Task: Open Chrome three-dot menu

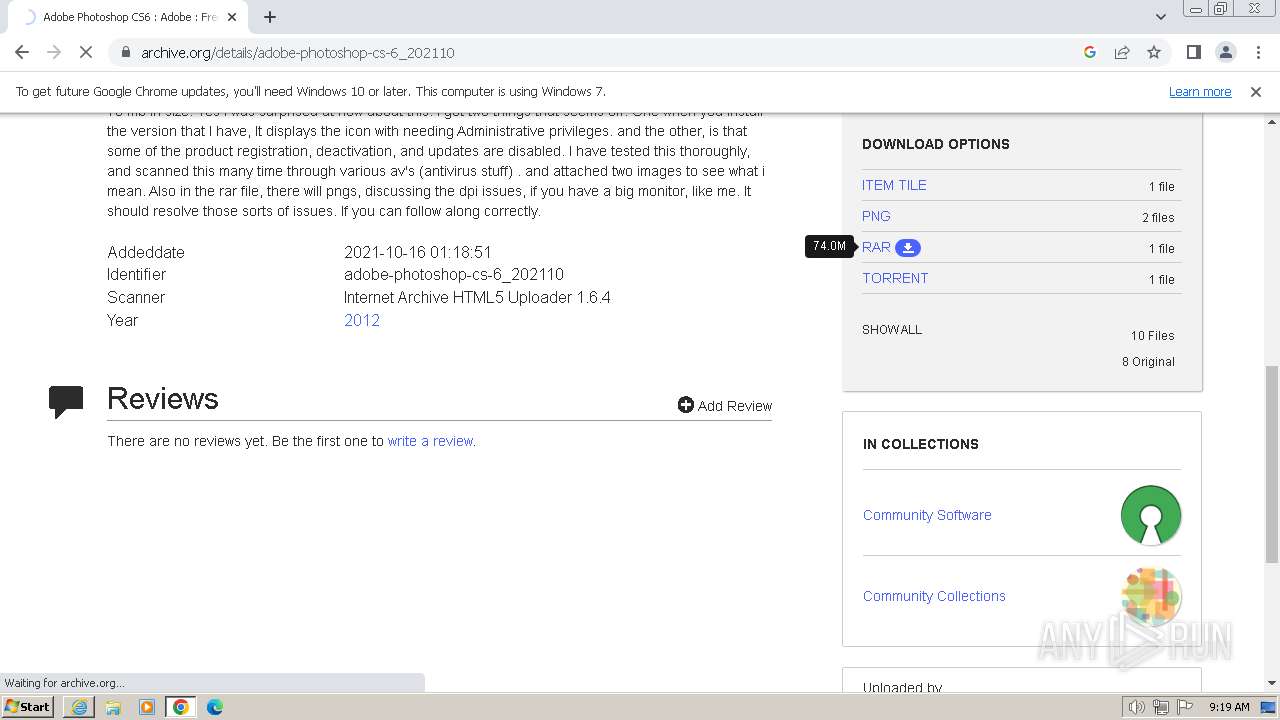Action: coord(1258,52)
